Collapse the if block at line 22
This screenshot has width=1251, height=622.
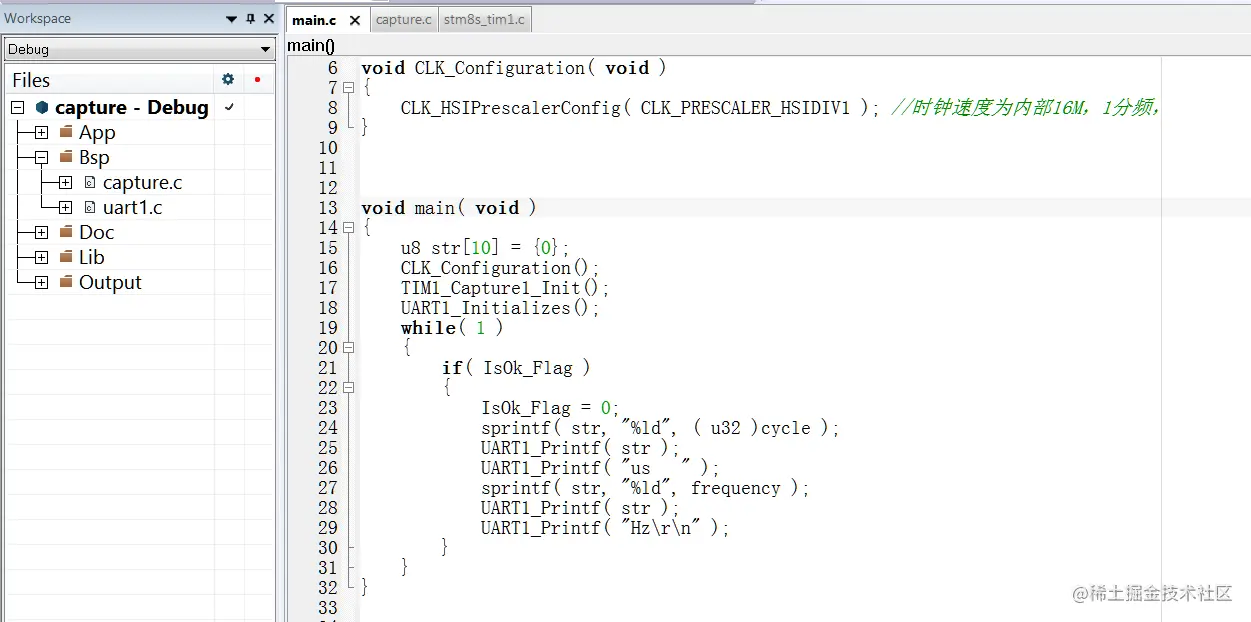348,388
